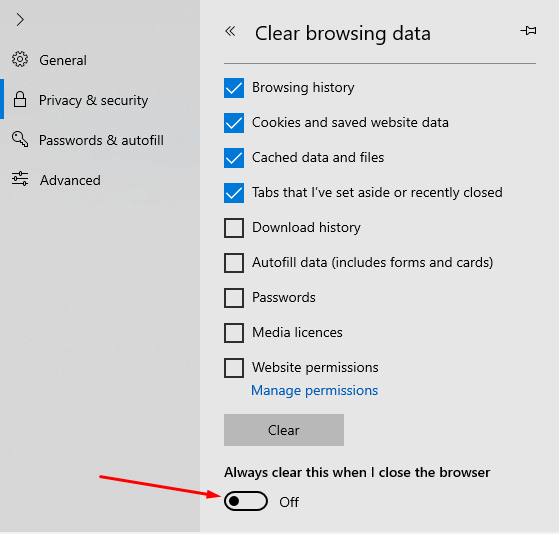Image resolution: width=559 pixels, height=534 pixels.
Task: Click the Clear button
Action: point(284,430)
